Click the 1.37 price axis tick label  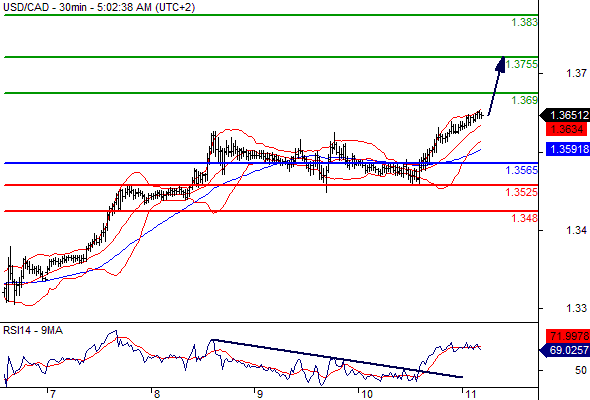pos(576,73)
